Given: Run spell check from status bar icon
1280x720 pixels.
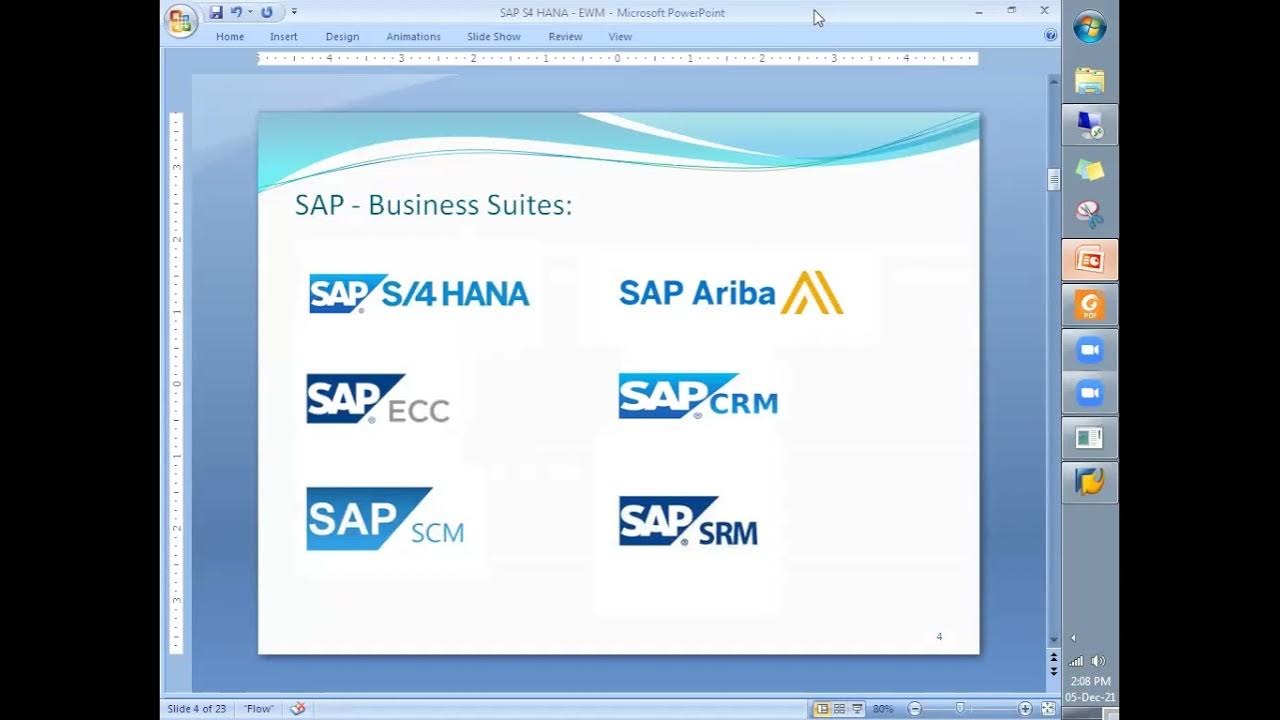Looking at the screenshot, I should click(x=297, y=709).
